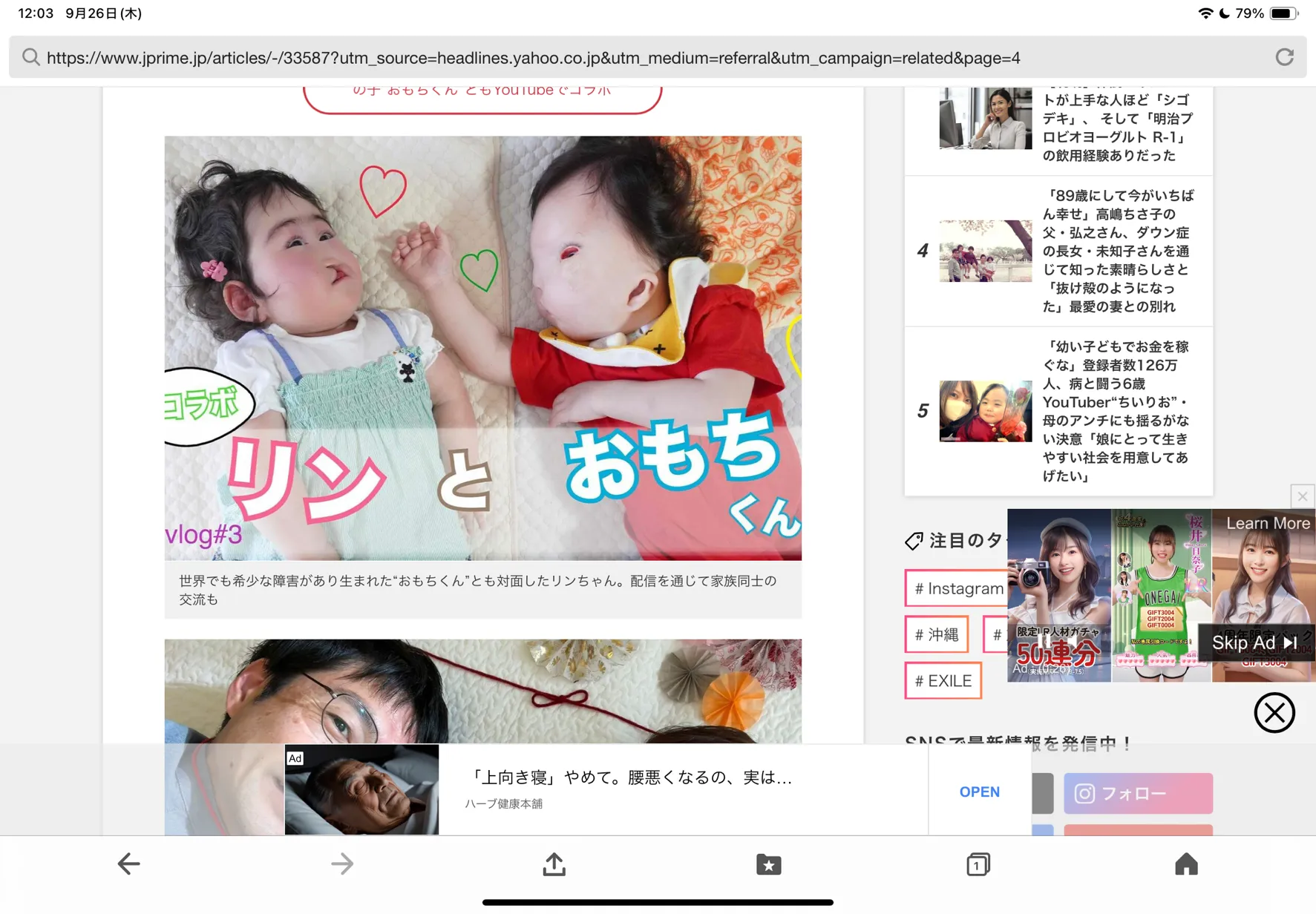Tap the Wi-Fi icon in the status bar
1316x914 pixels.
[x=1205, y=13]
